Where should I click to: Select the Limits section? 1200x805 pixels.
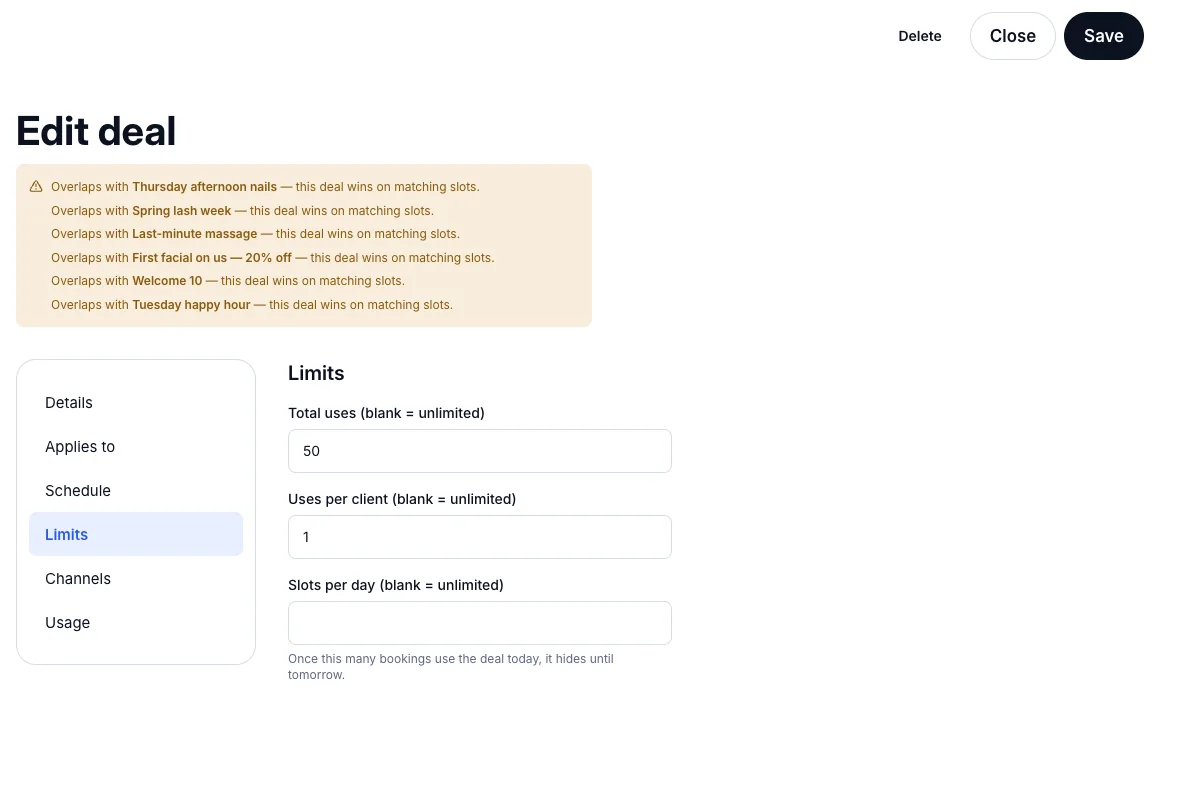point(136,534)
